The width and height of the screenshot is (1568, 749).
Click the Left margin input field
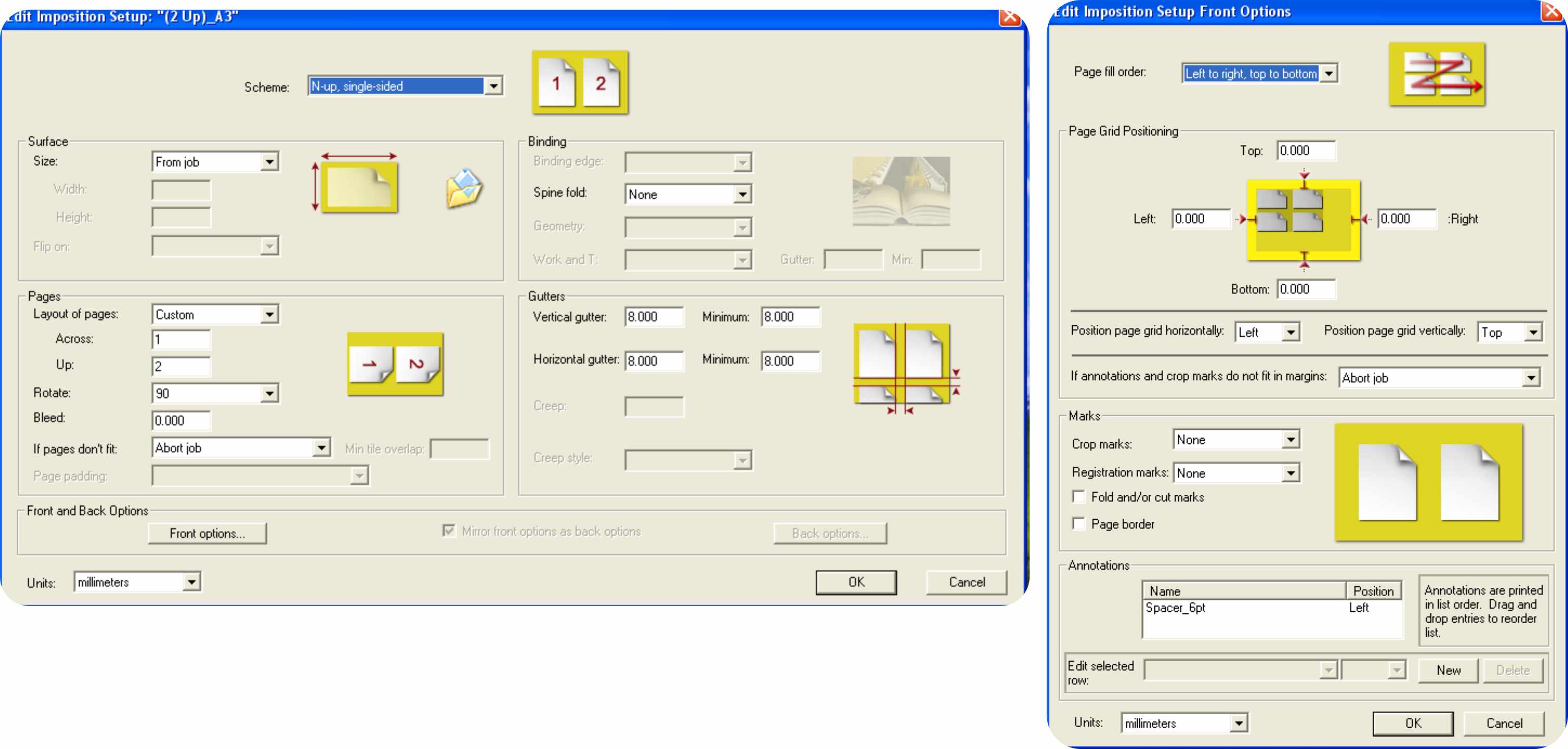coord(1202,219)
